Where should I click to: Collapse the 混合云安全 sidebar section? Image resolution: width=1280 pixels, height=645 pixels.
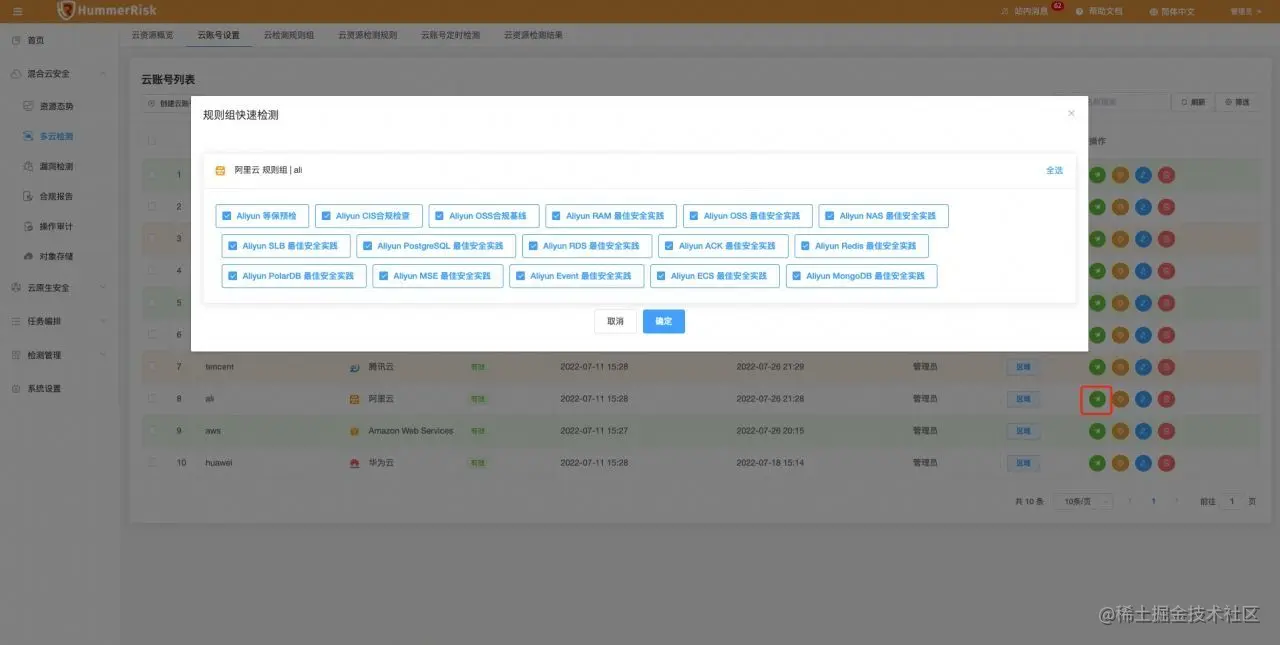(104, 73)
